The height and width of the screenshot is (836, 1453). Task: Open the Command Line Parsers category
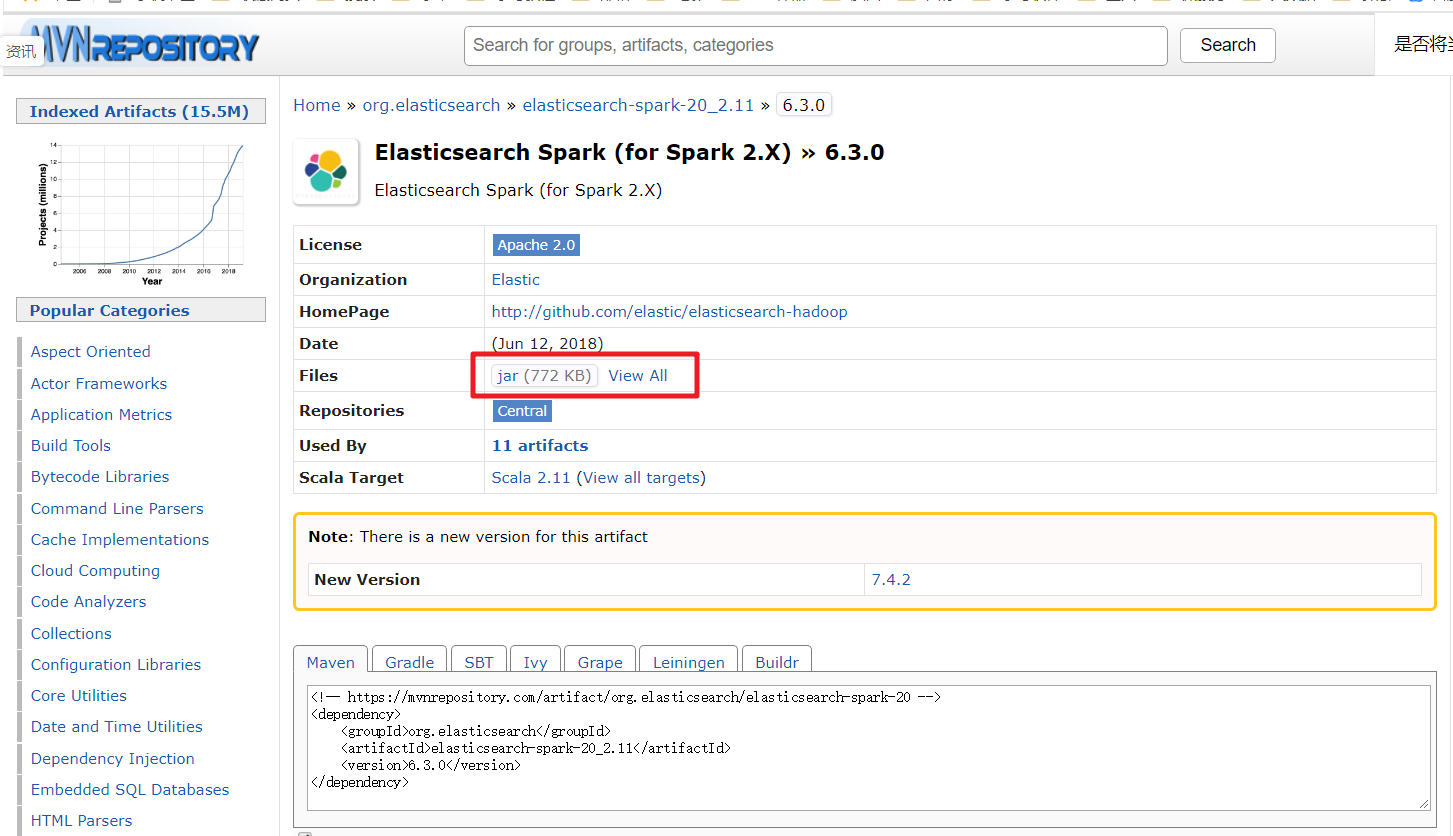tap(117, 509)
